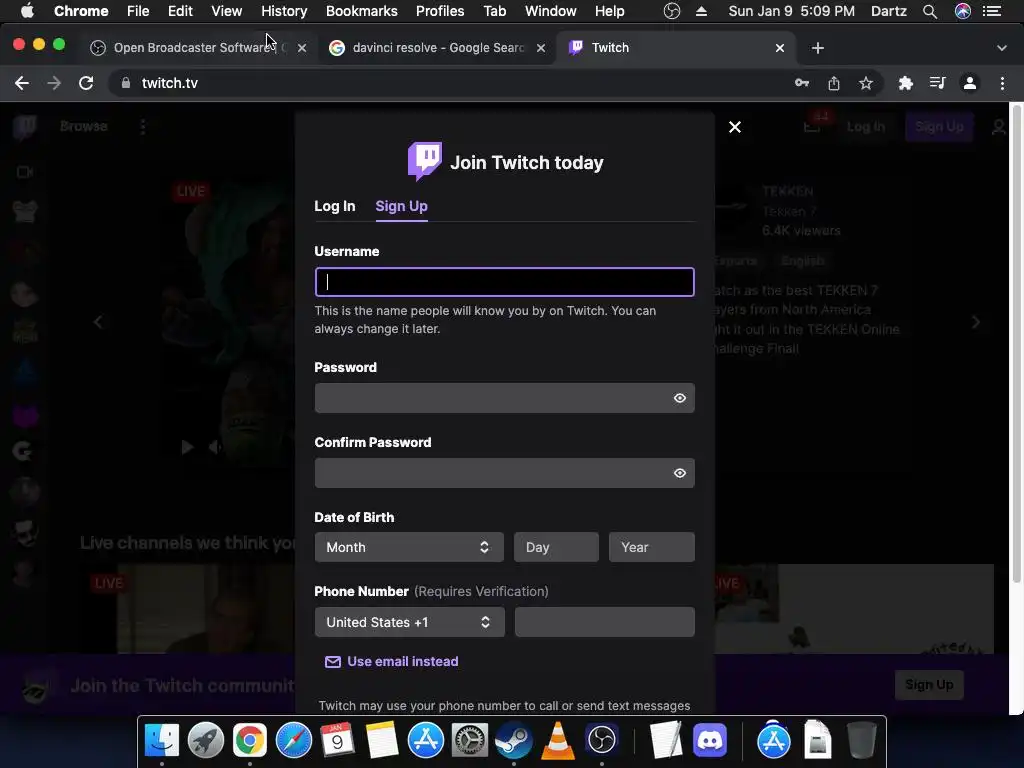Open the Window menu
Viewport: 1024px width, 768px height.
[x=551, y=11]
